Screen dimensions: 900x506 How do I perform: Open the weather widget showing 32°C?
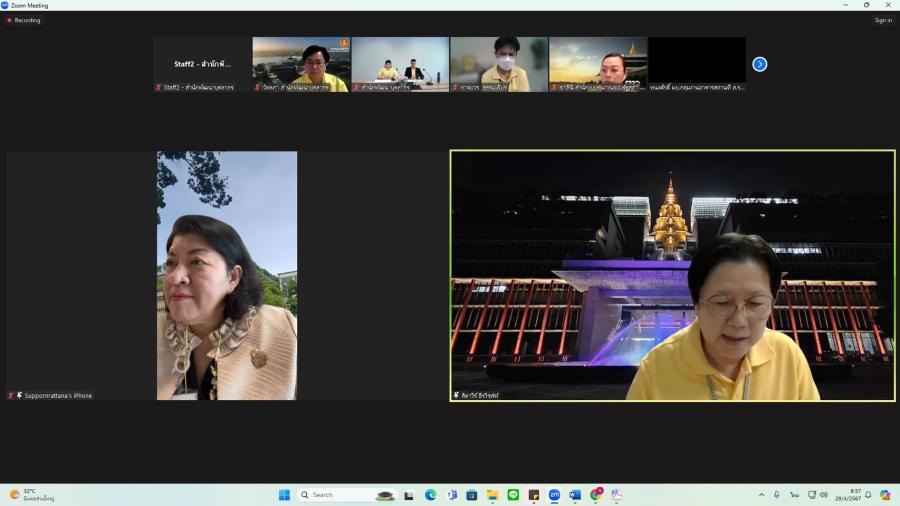tap(30, 495)
